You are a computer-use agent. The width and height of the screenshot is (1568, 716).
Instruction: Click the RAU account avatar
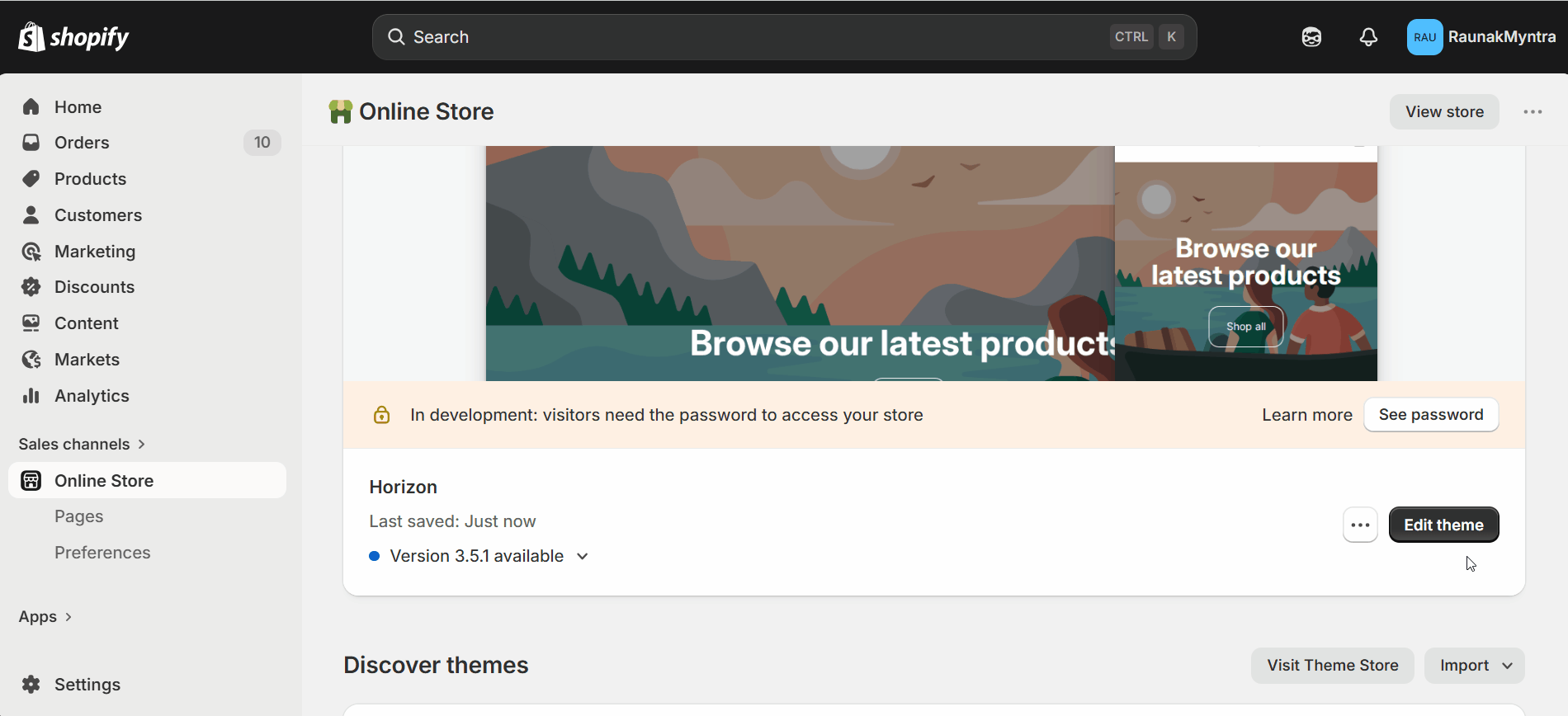coord(1424,37)
